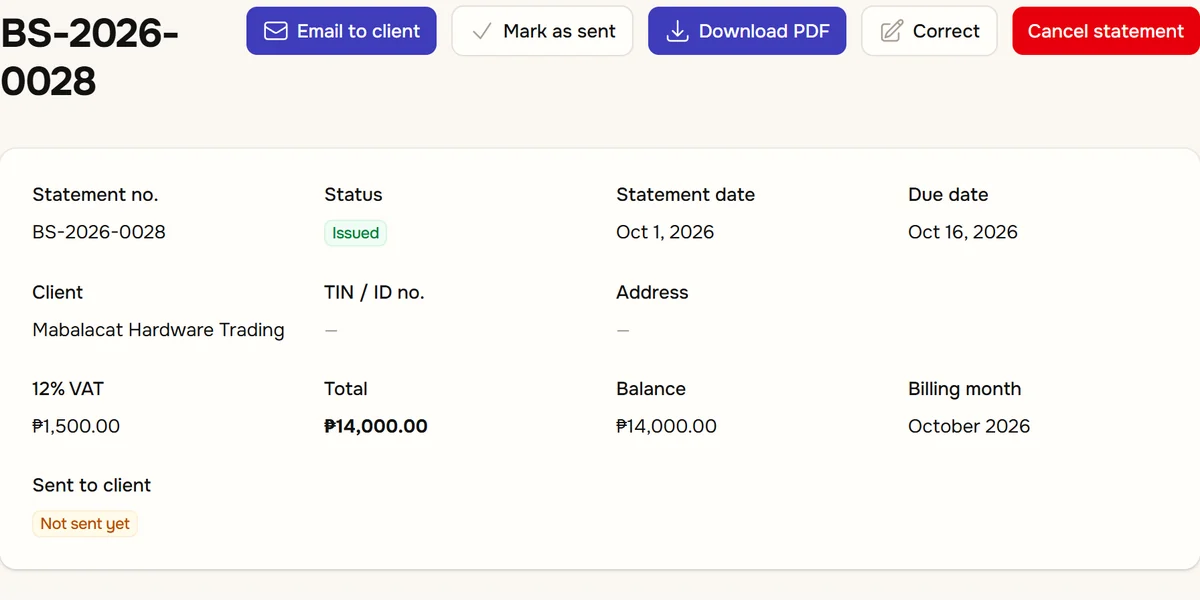
Task: Mark the statement as sent
Action: tap(542, 31)
